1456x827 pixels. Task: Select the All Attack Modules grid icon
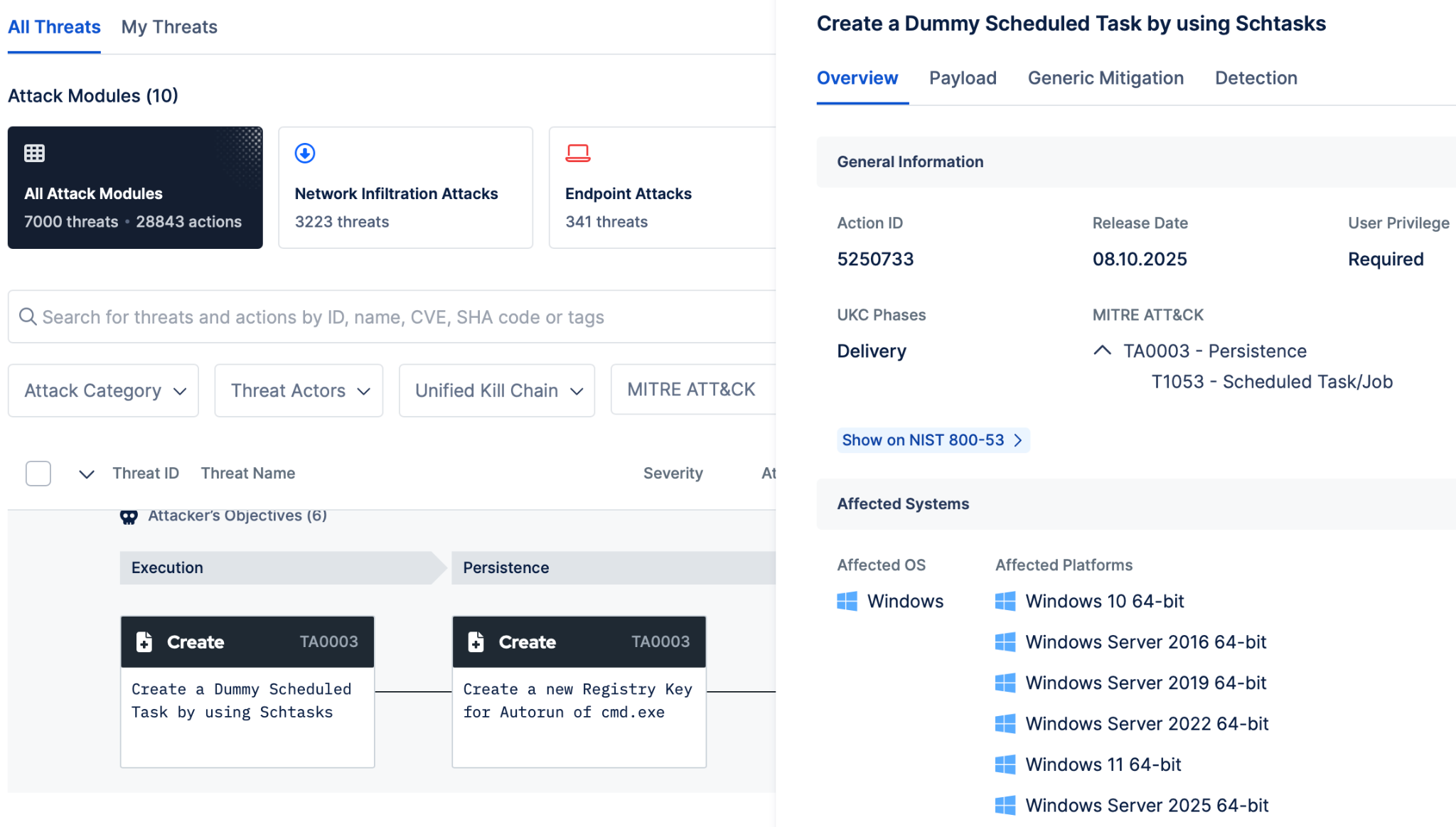[x=34, y=152]
